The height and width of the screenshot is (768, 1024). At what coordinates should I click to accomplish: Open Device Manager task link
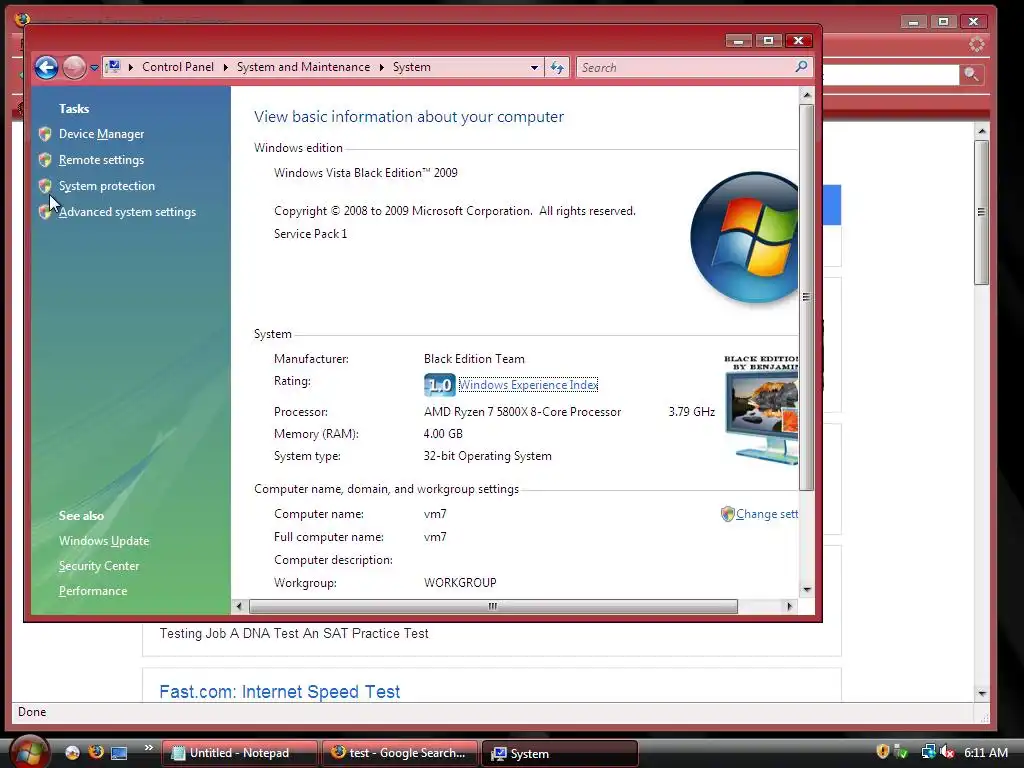(x=101, y=134)
